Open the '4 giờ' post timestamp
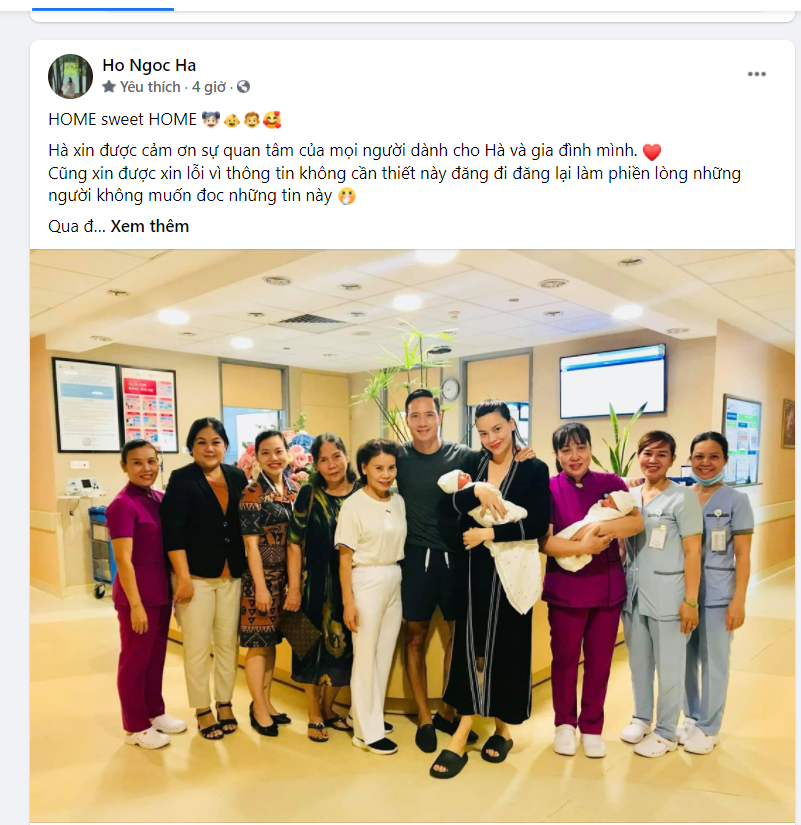801x825 pixels. pyautogui.click(x=208, y=87)
